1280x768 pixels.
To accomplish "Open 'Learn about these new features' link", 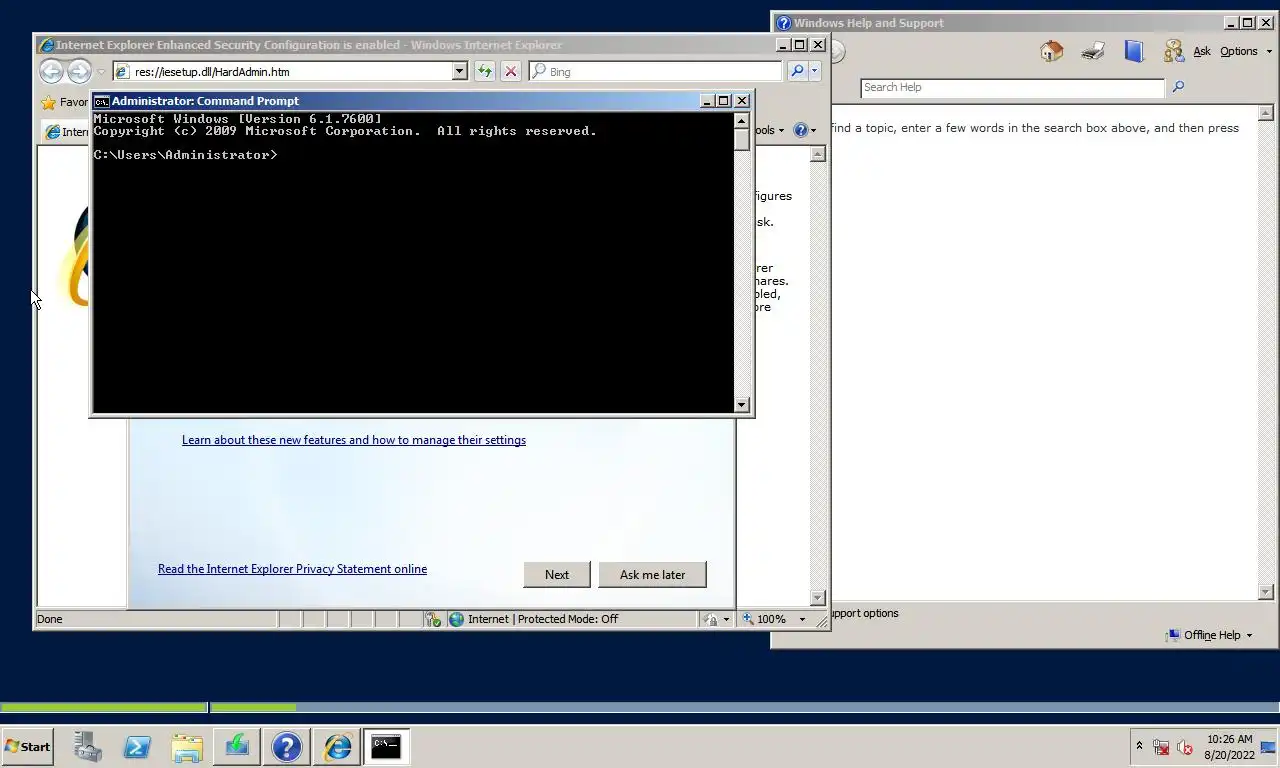I will [x=354, y=440].
